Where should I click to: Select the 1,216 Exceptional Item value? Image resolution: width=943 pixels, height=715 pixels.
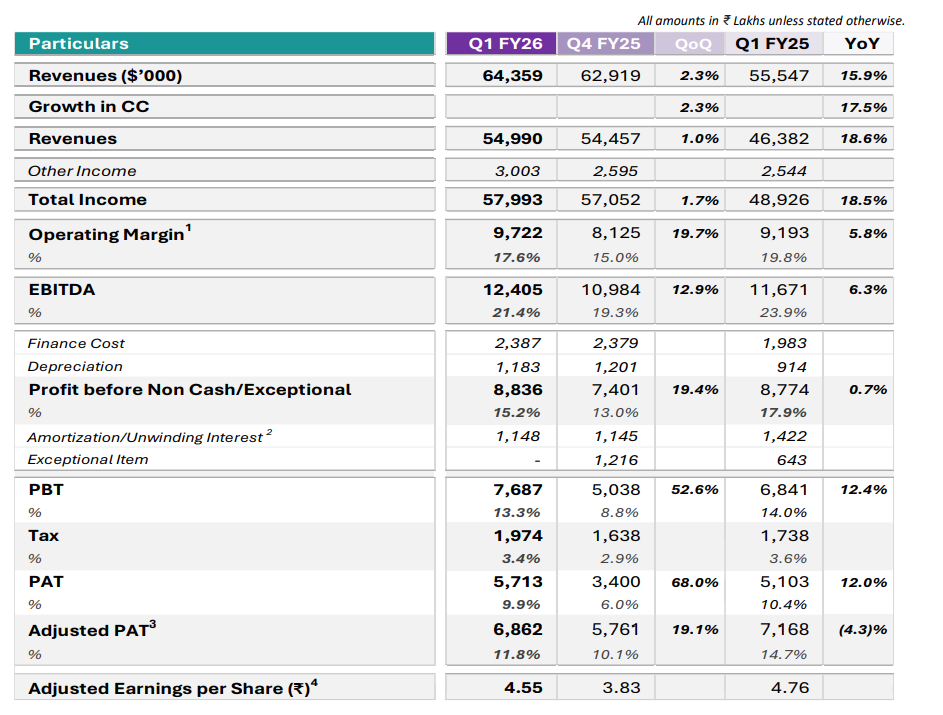(615, 460)
